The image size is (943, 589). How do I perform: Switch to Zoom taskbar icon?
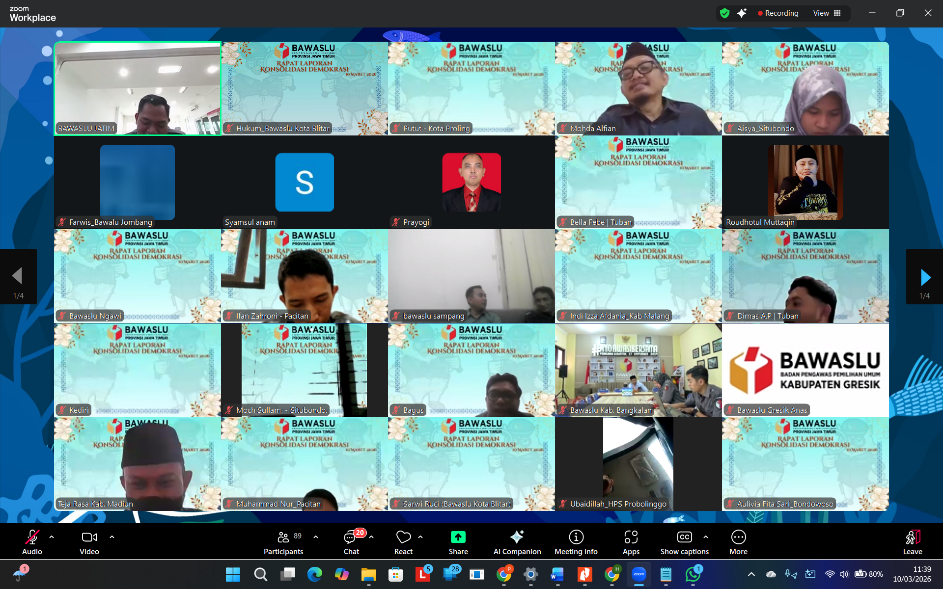point(639,575)
